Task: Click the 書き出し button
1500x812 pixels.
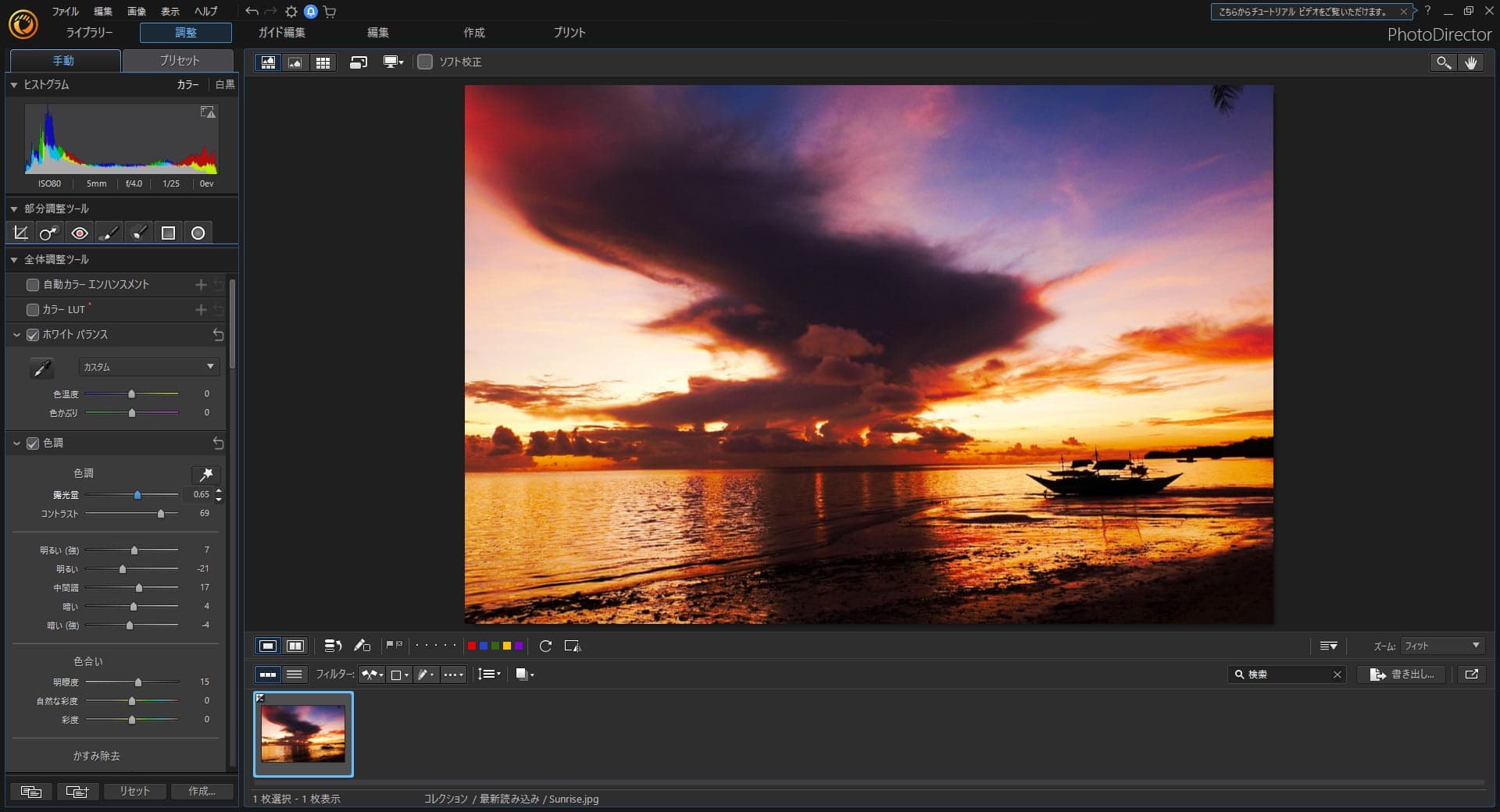Action: [1402, 675]
